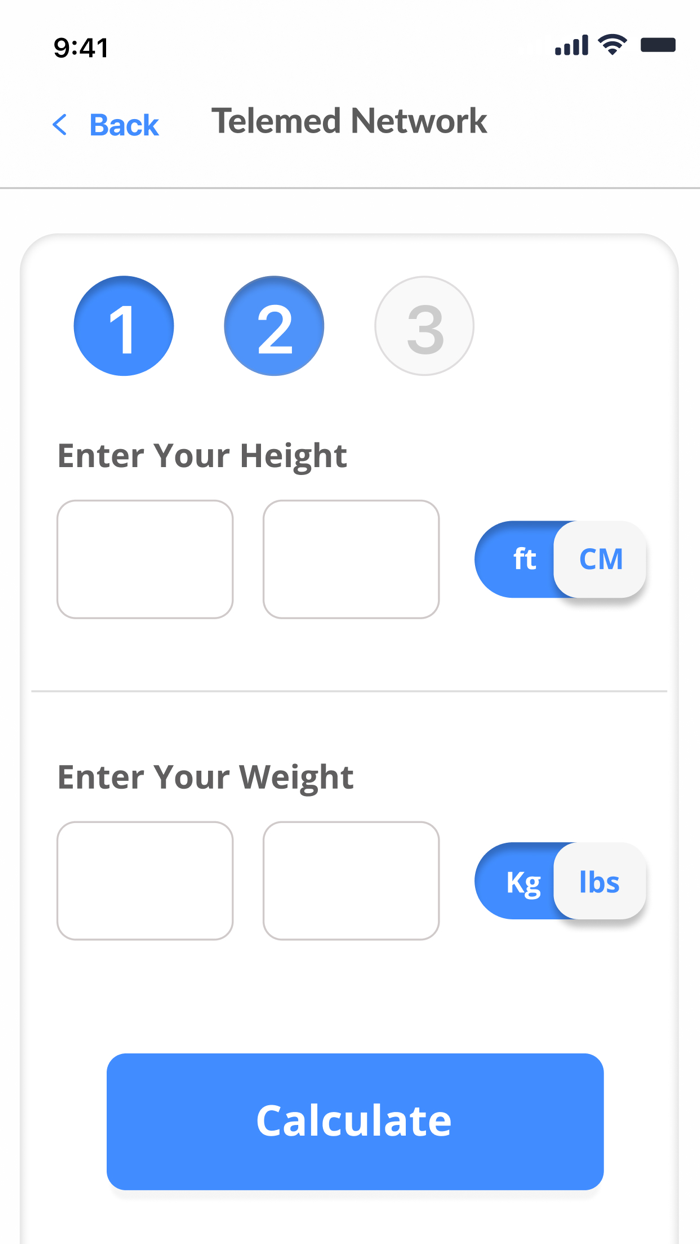Switch weight units to lbs
The image size is (700, 1244).
coord(600,881)
